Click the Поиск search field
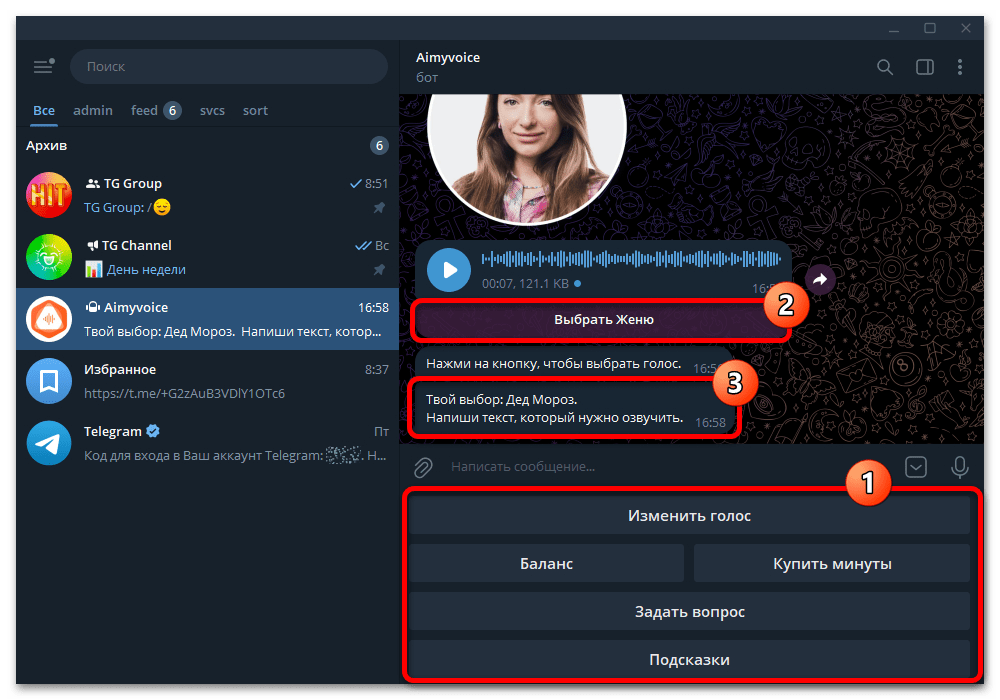1000x700 pixels. [x=228, y=66]
